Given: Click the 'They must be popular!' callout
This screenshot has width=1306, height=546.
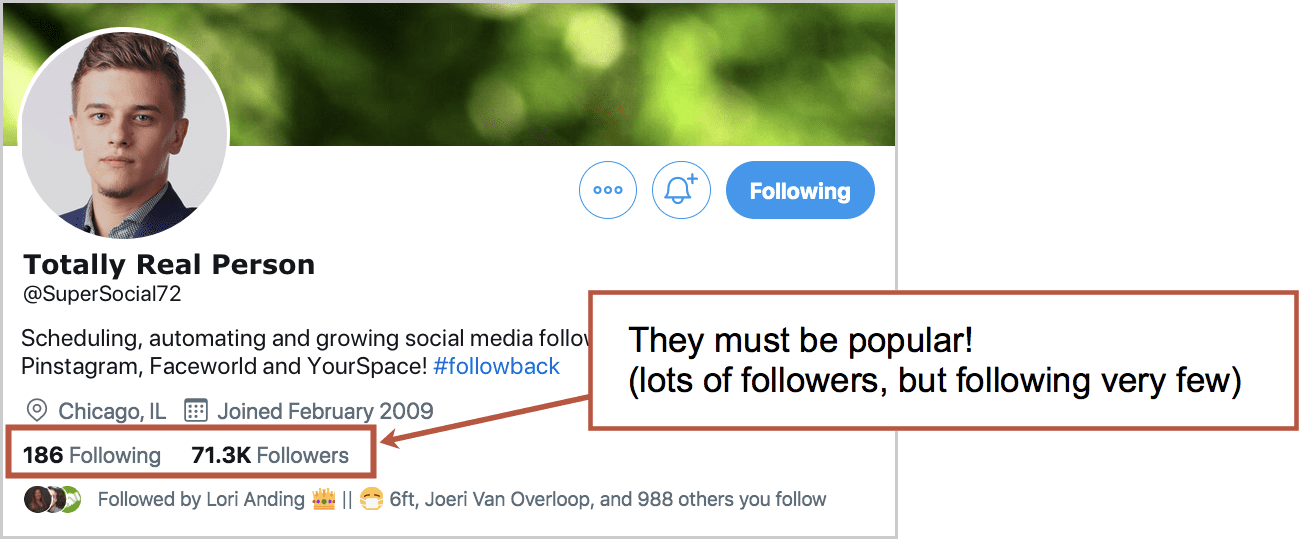Looking at the screenshot, I should click(x=943, y=361).
